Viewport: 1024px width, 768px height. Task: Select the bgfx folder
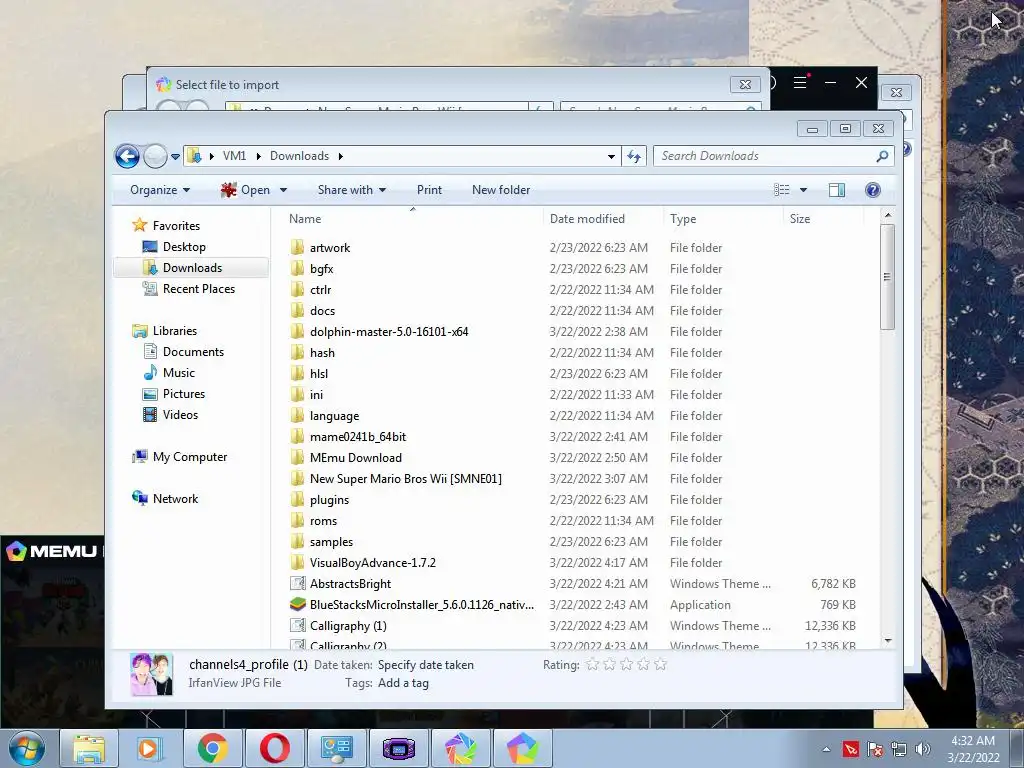tap(321, 268)
